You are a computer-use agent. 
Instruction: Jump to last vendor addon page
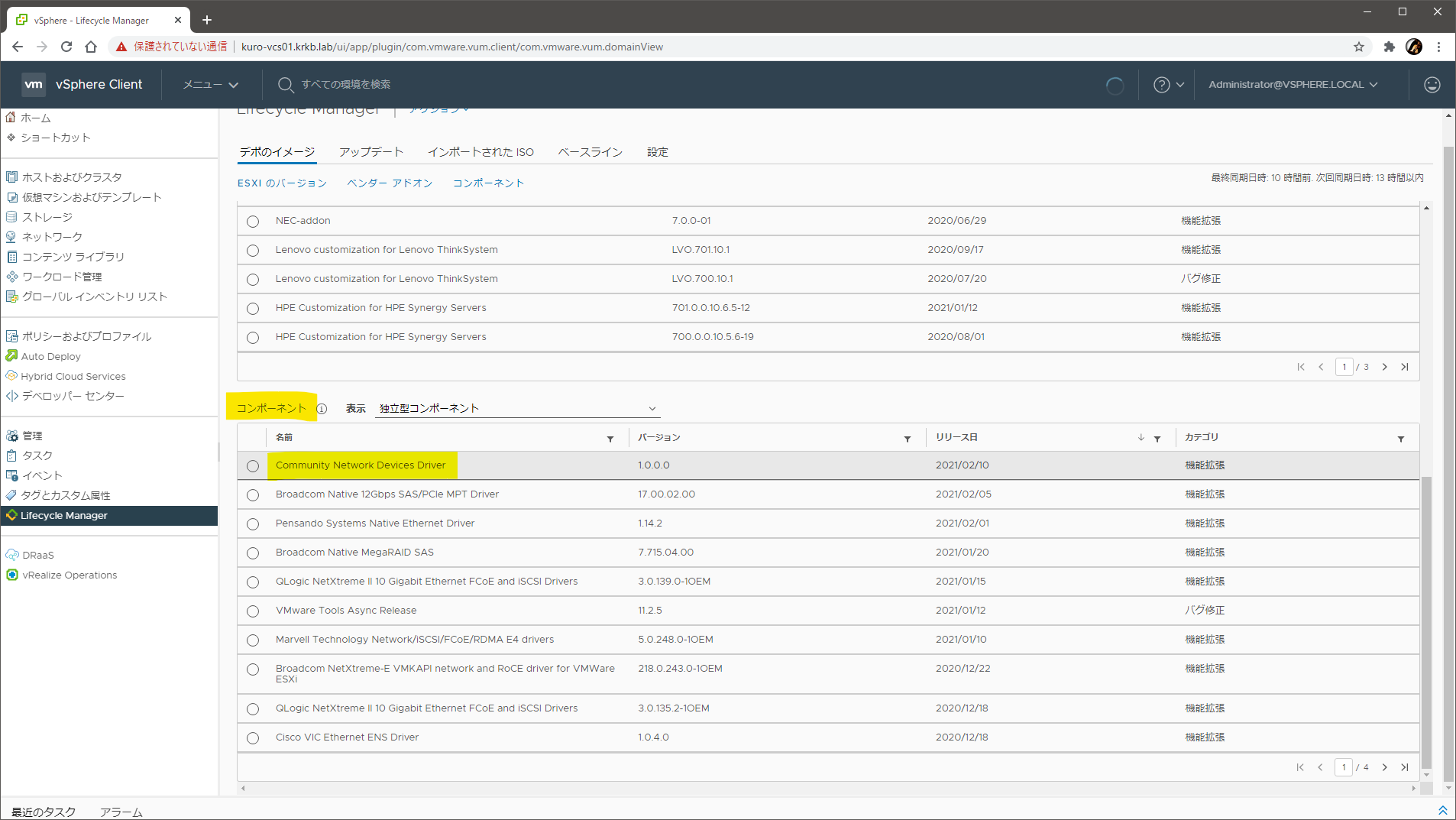(1404, 367)
